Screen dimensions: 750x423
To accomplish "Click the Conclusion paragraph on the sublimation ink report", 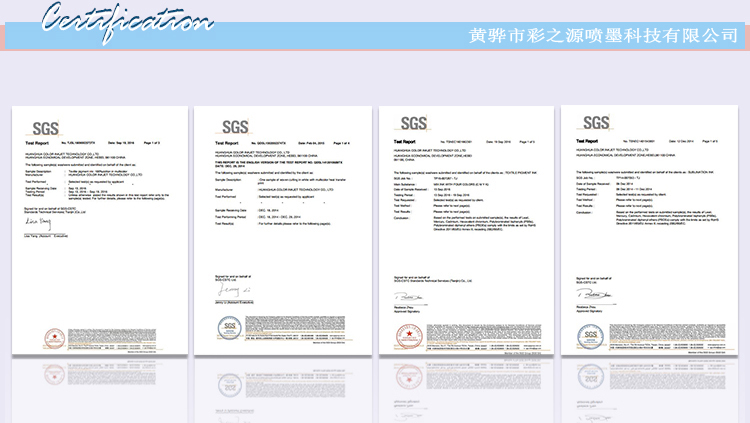I will coord(667,218).
